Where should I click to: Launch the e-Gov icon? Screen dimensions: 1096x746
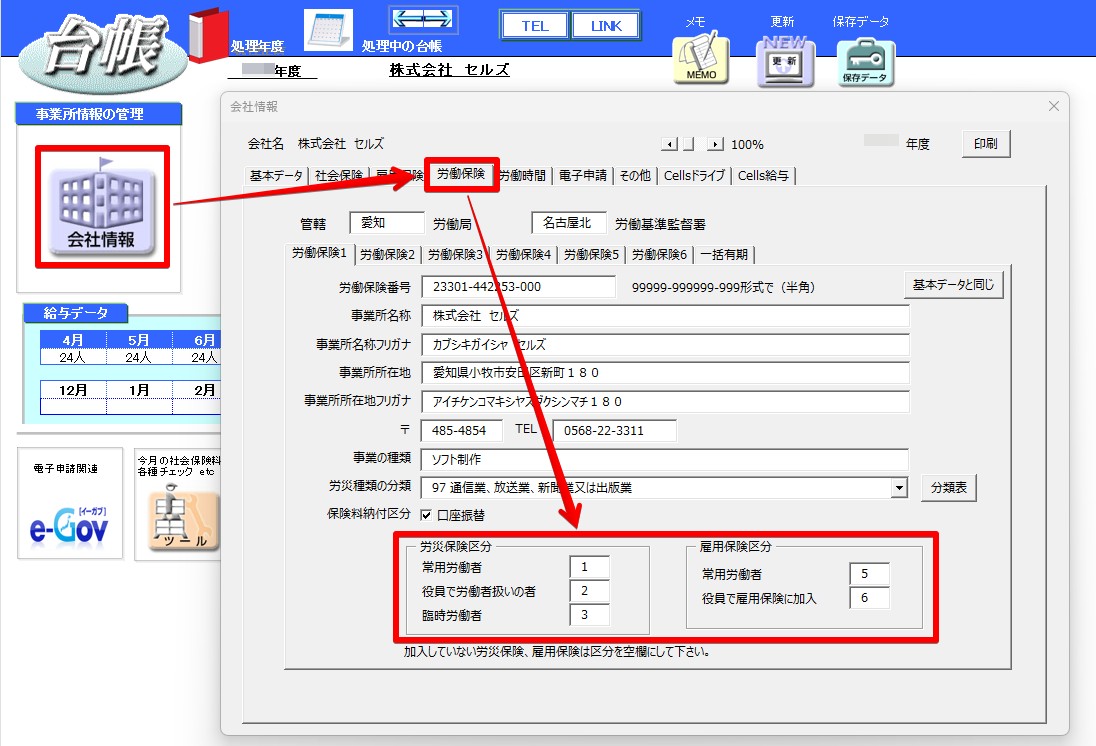(69, 526)
